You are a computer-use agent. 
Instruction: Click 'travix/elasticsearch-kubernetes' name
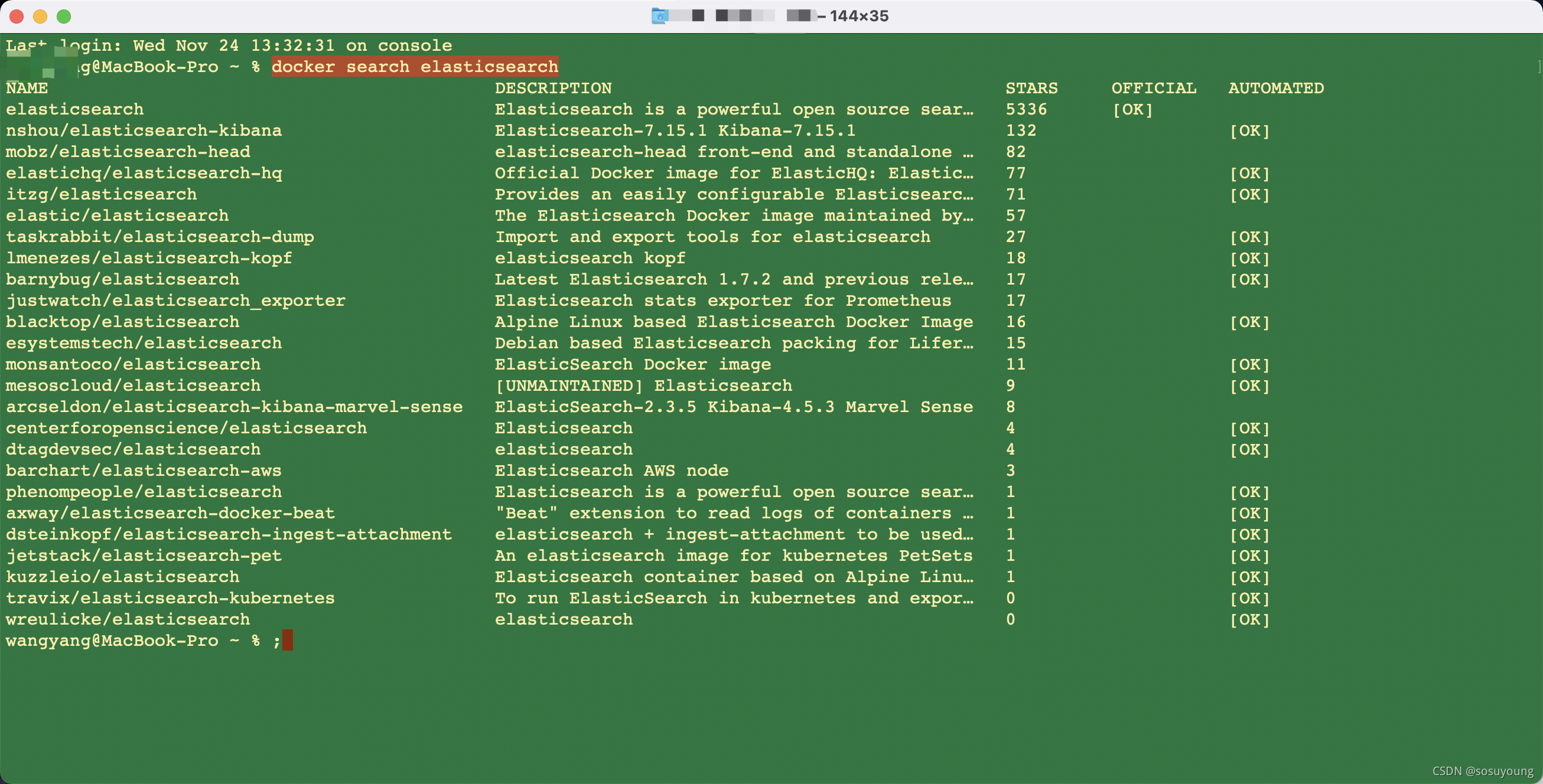(x=170, y=598)
